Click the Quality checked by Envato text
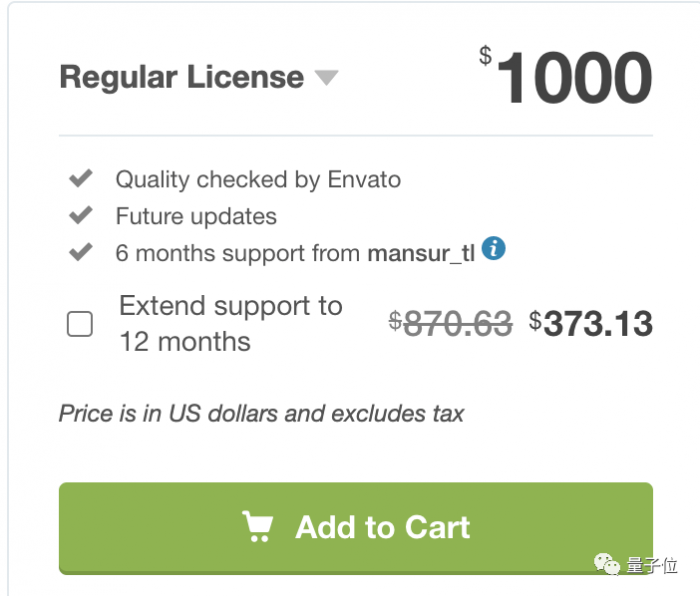The image size is (700, 596). (258, 180)
